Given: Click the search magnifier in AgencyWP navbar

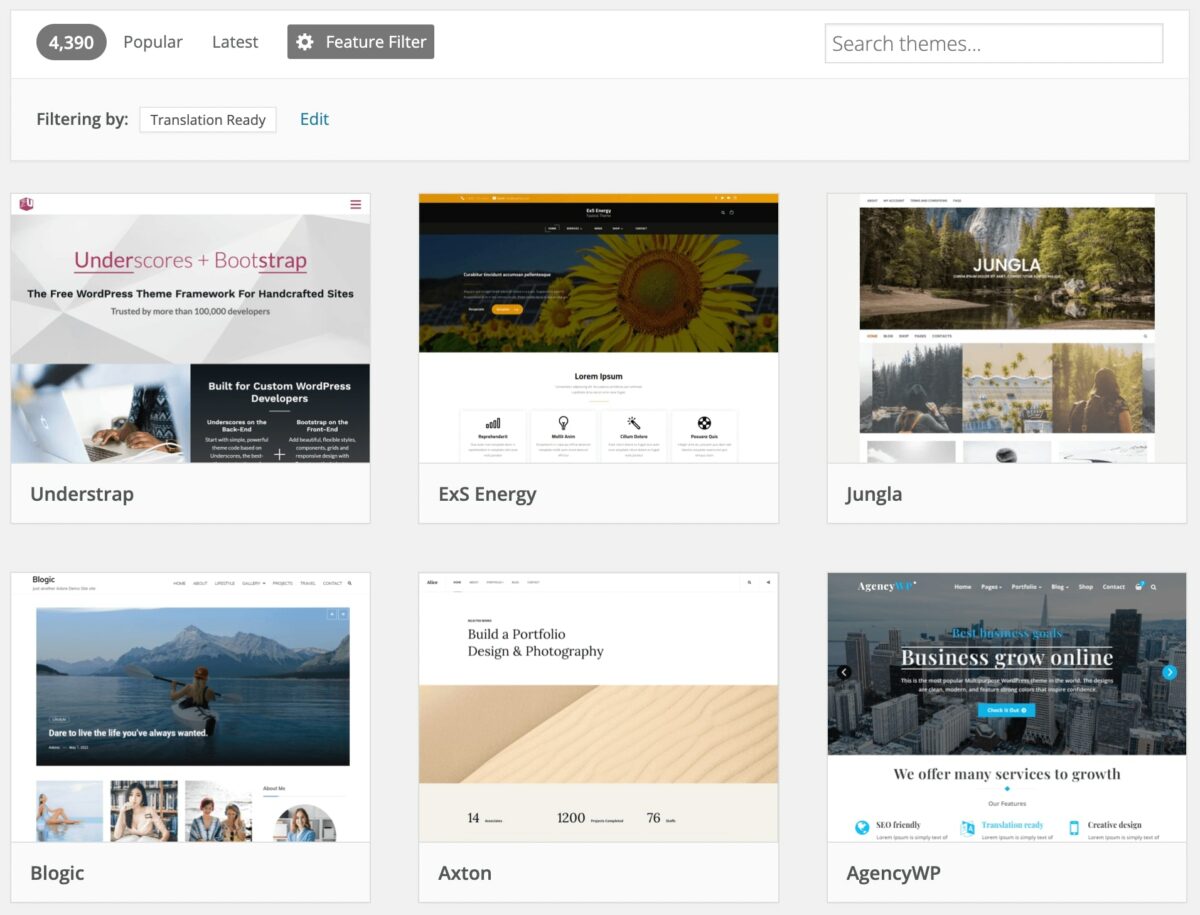Looking at the screenshot, I should coord(1153,587).
